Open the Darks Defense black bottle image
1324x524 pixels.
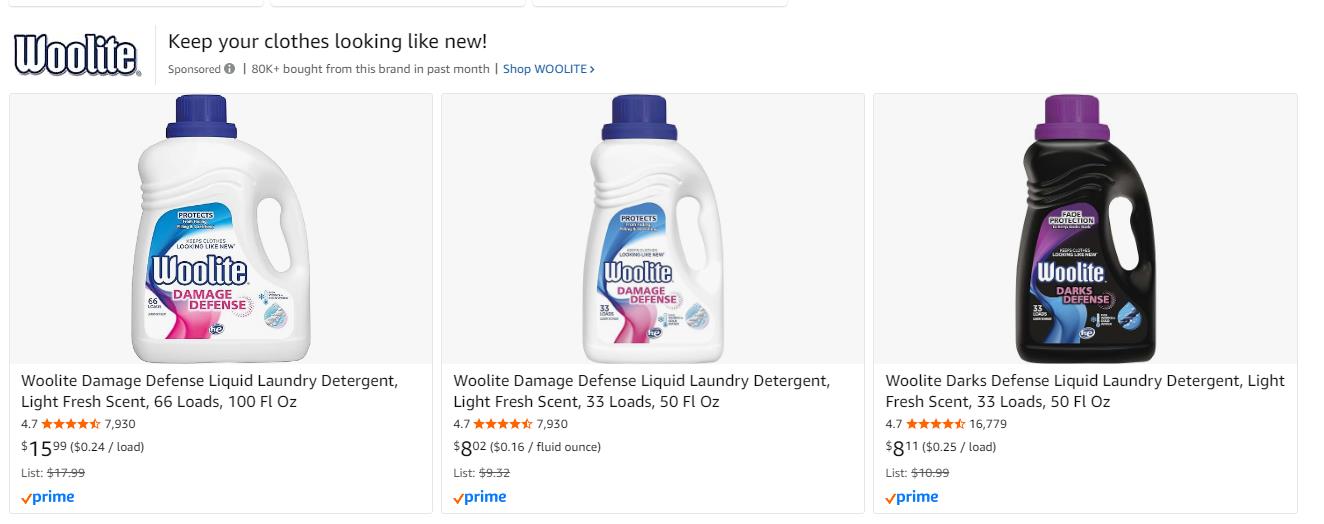(1085, 229)
